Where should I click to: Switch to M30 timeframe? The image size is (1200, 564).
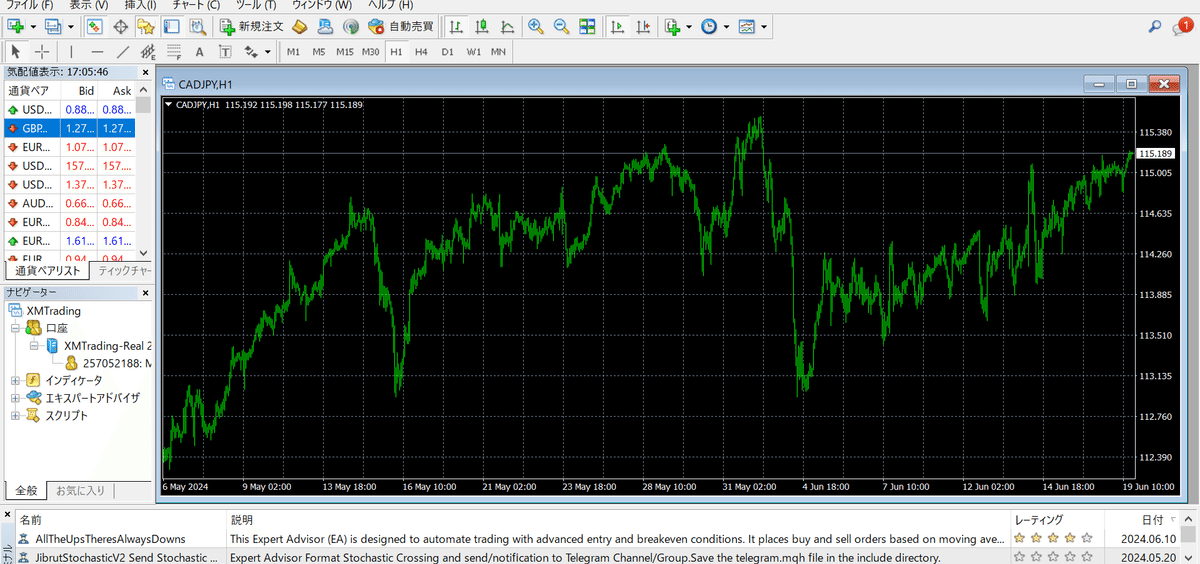coord(371,51)
